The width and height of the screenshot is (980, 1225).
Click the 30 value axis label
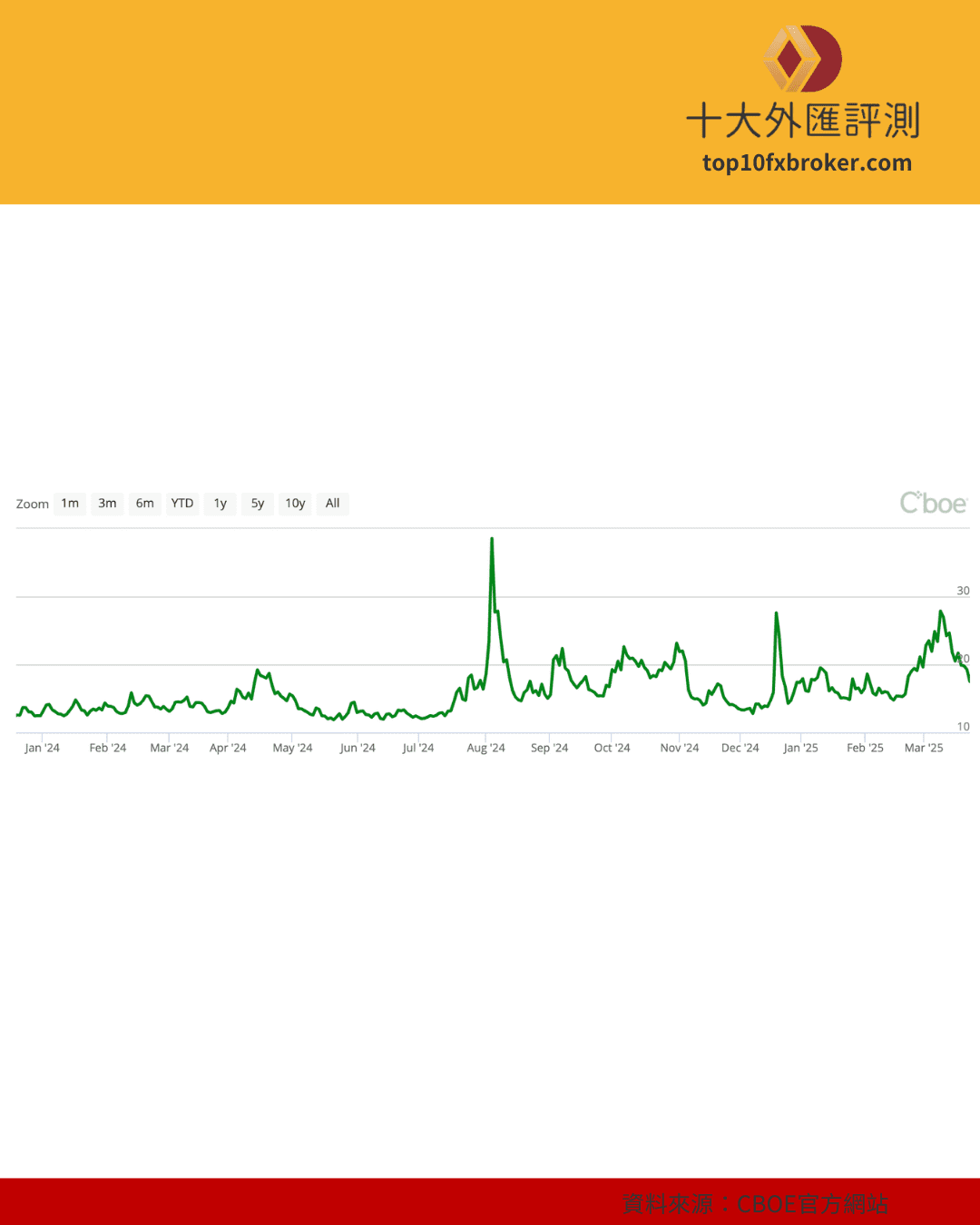pyautogui.click(x=963, y=591)
